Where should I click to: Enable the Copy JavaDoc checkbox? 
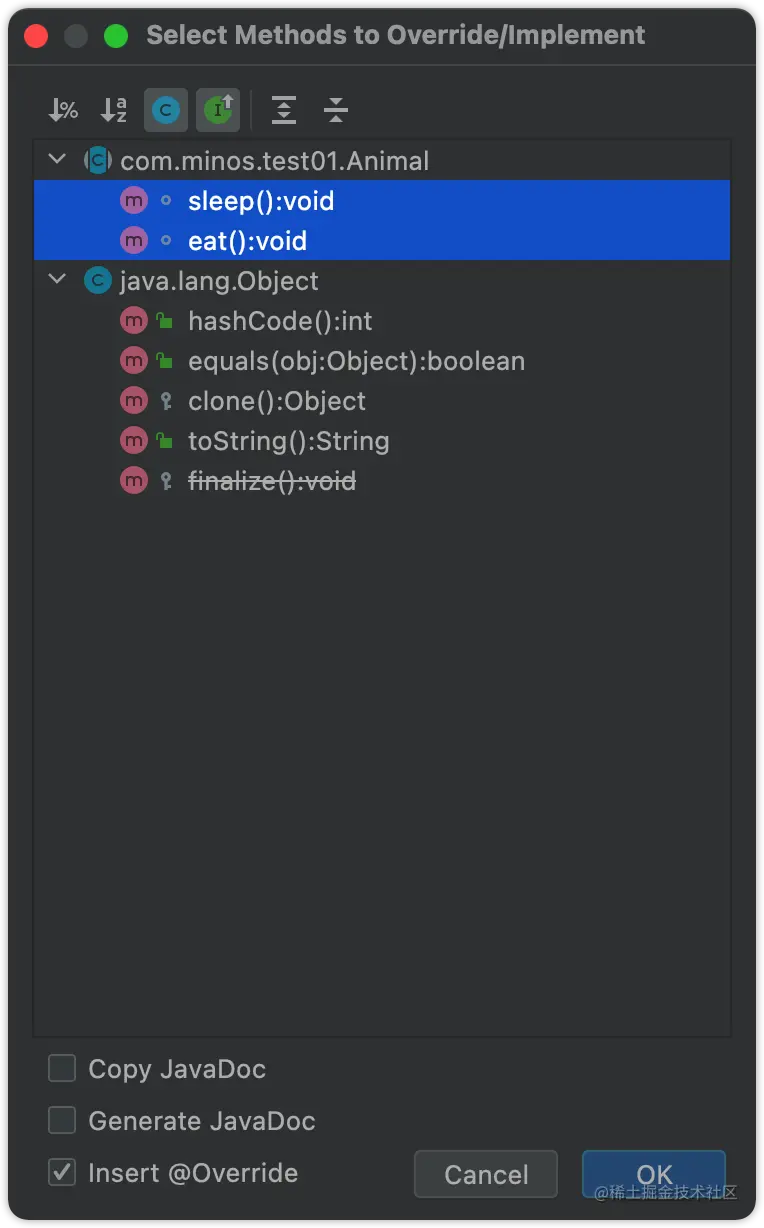62,1069
